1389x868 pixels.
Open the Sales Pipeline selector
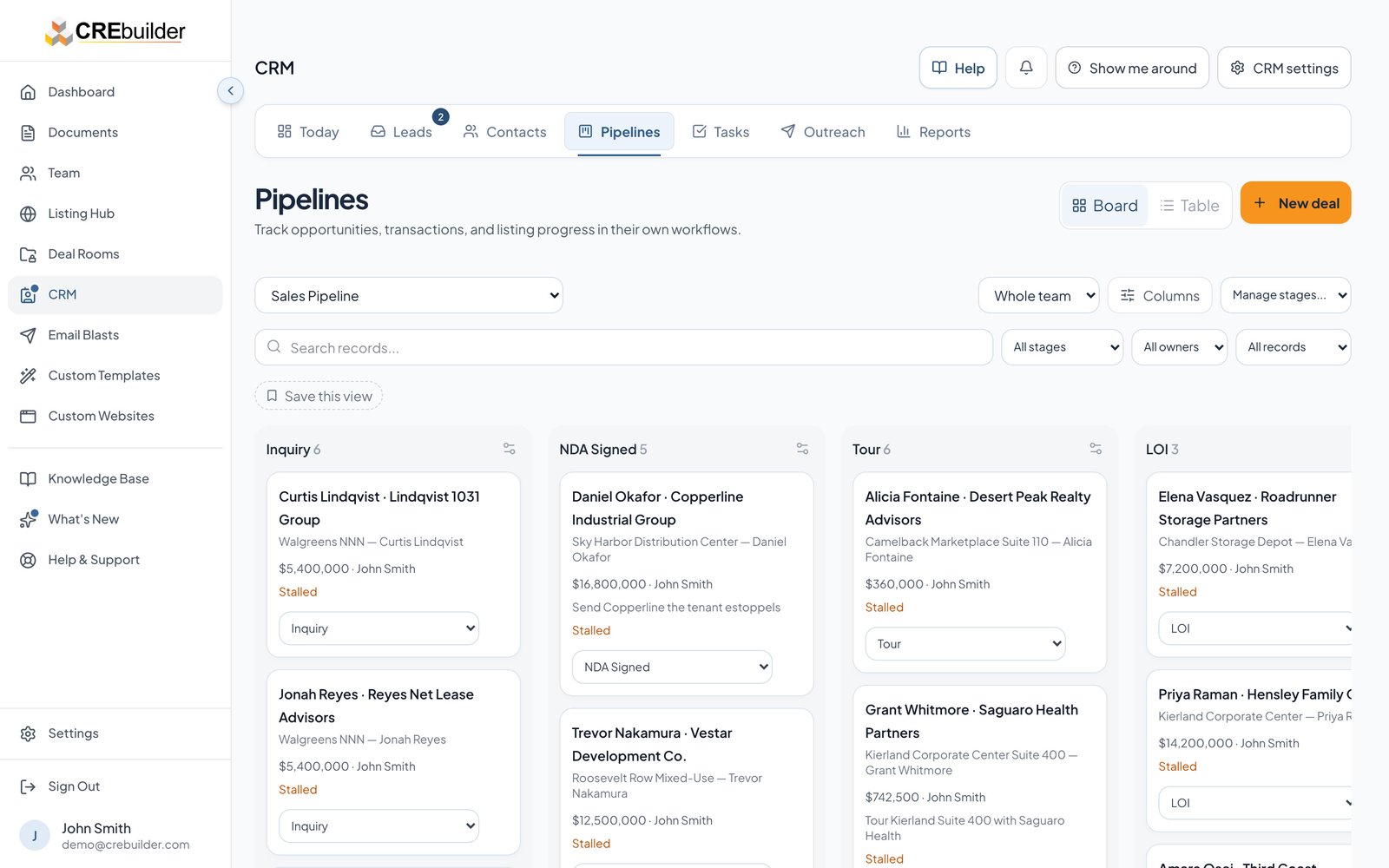tap(409, 296)
